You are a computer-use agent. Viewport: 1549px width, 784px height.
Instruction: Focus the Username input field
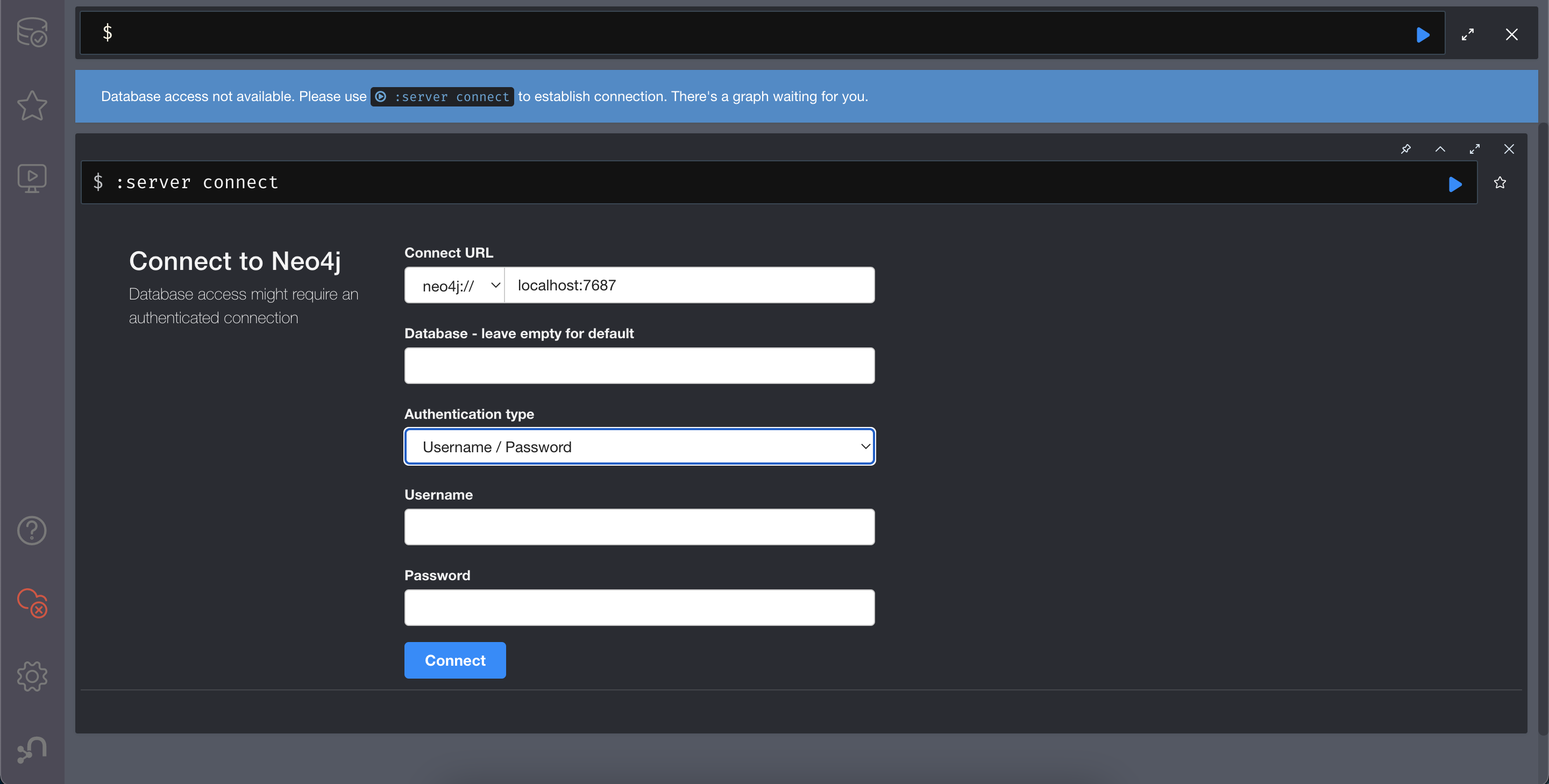639,528
